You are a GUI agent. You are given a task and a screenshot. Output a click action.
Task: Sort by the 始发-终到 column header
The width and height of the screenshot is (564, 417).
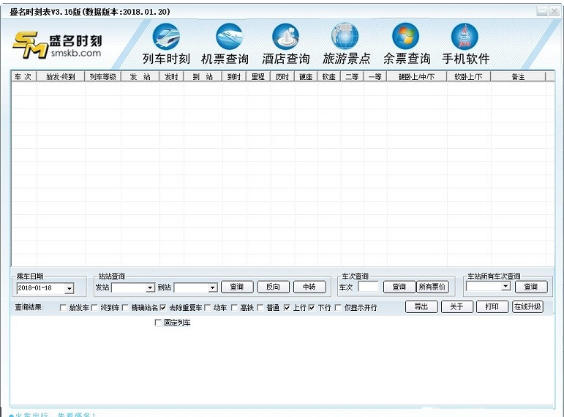[60, 77]
